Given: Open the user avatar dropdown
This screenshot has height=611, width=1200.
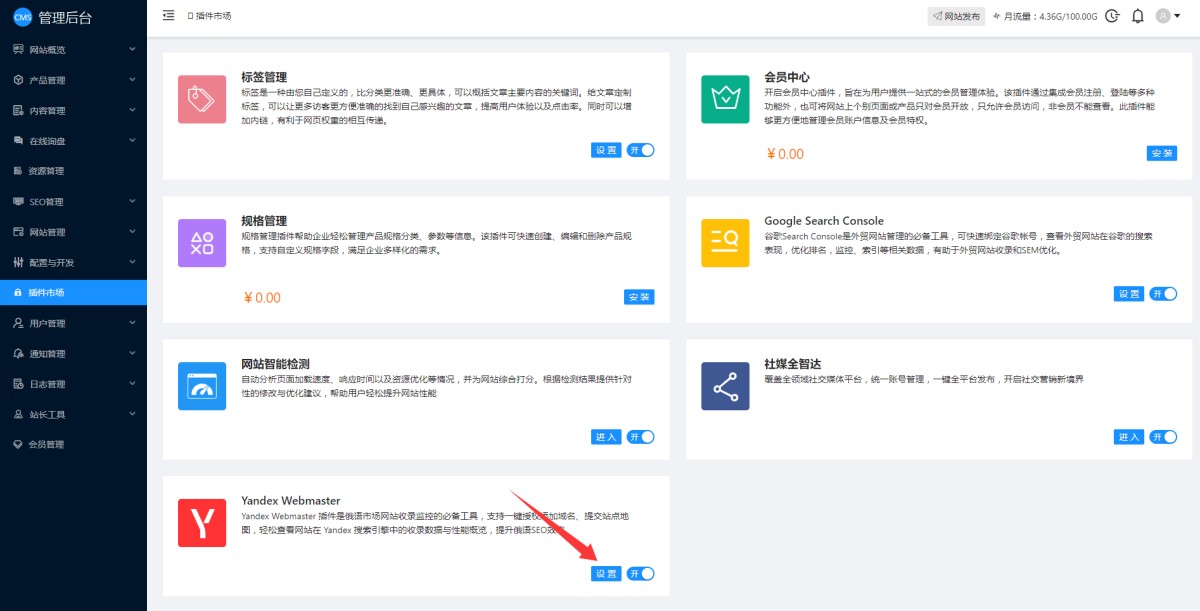Looking at the screenshot, I should (x=1167, y=16).
